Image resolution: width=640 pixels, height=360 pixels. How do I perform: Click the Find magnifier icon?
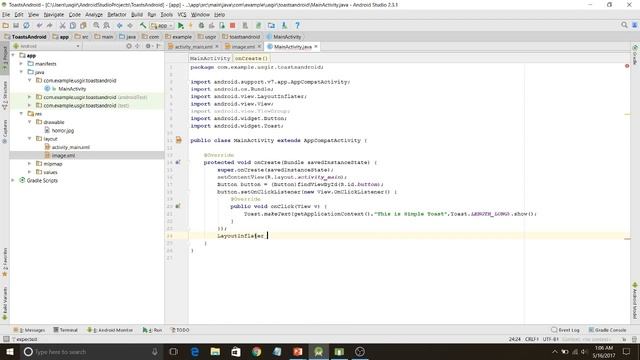pos(96,25)
